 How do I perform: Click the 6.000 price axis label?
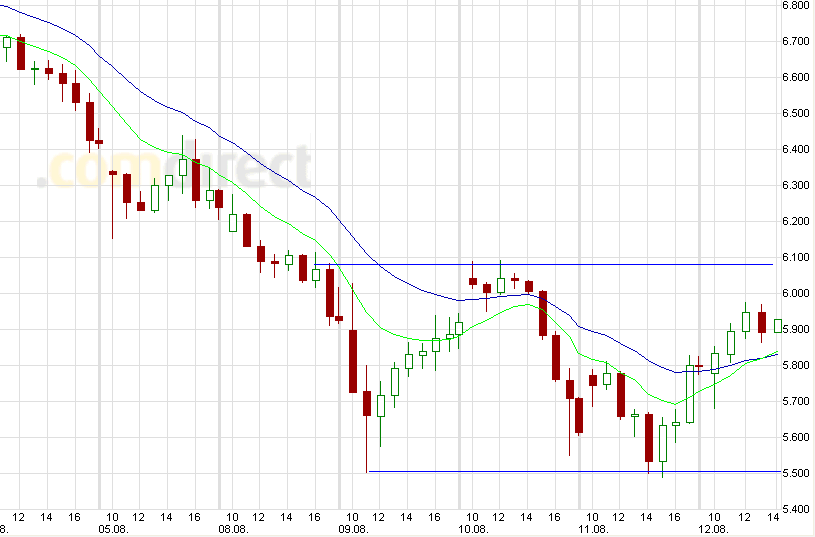pos(796,293)
